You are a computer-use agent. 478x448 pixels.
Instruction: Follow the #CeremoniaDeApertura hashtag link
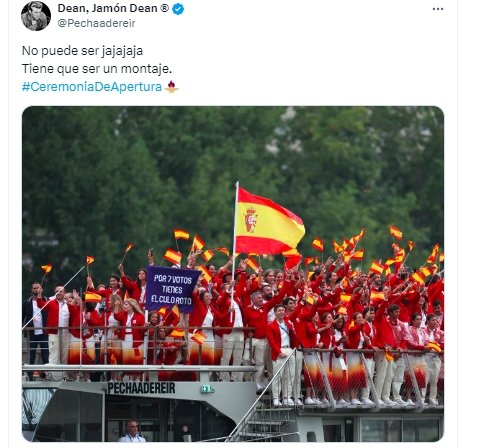pyautogui.click(x=92, y=87)
